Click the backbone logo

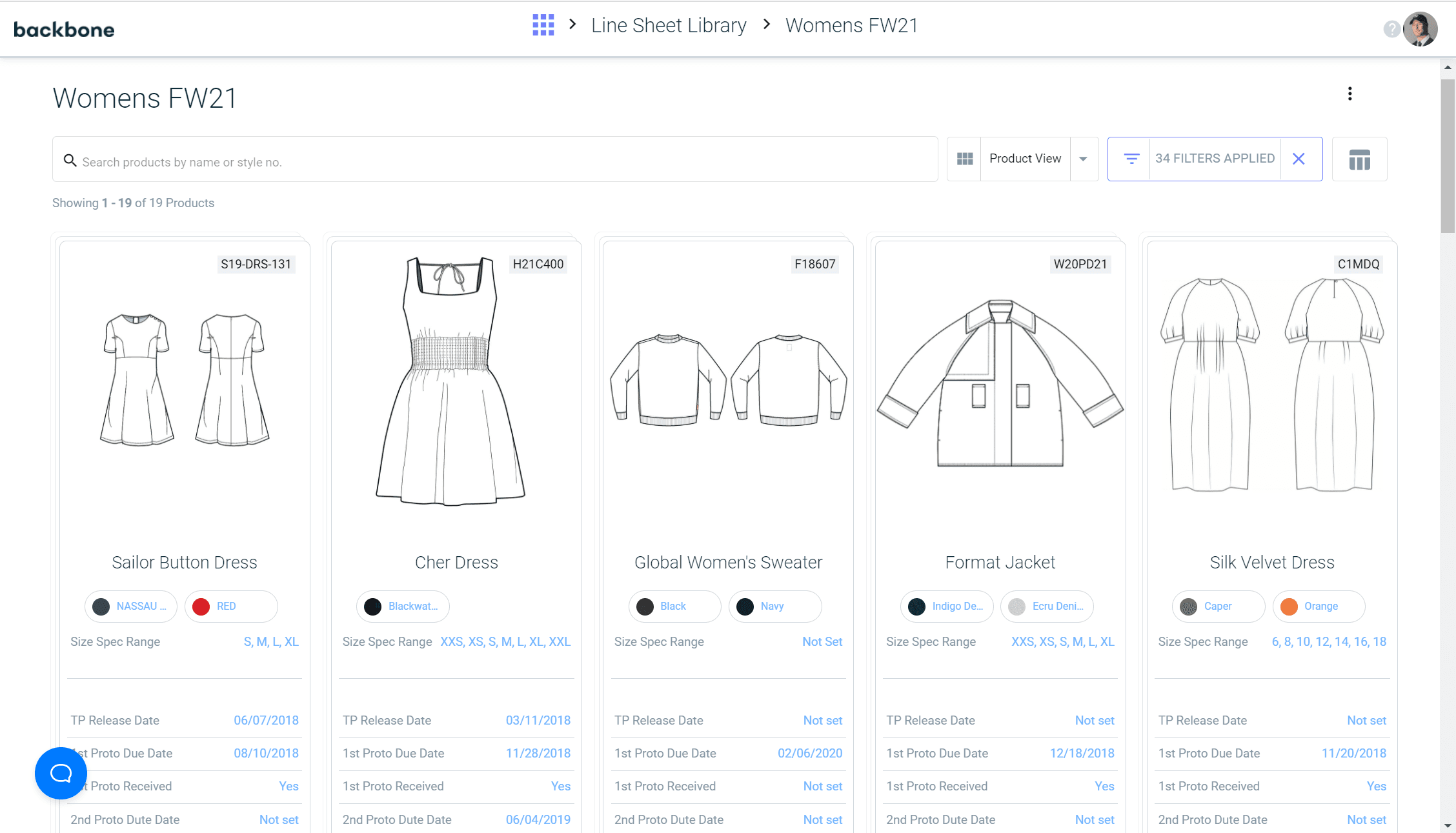(x=64, y=30)
